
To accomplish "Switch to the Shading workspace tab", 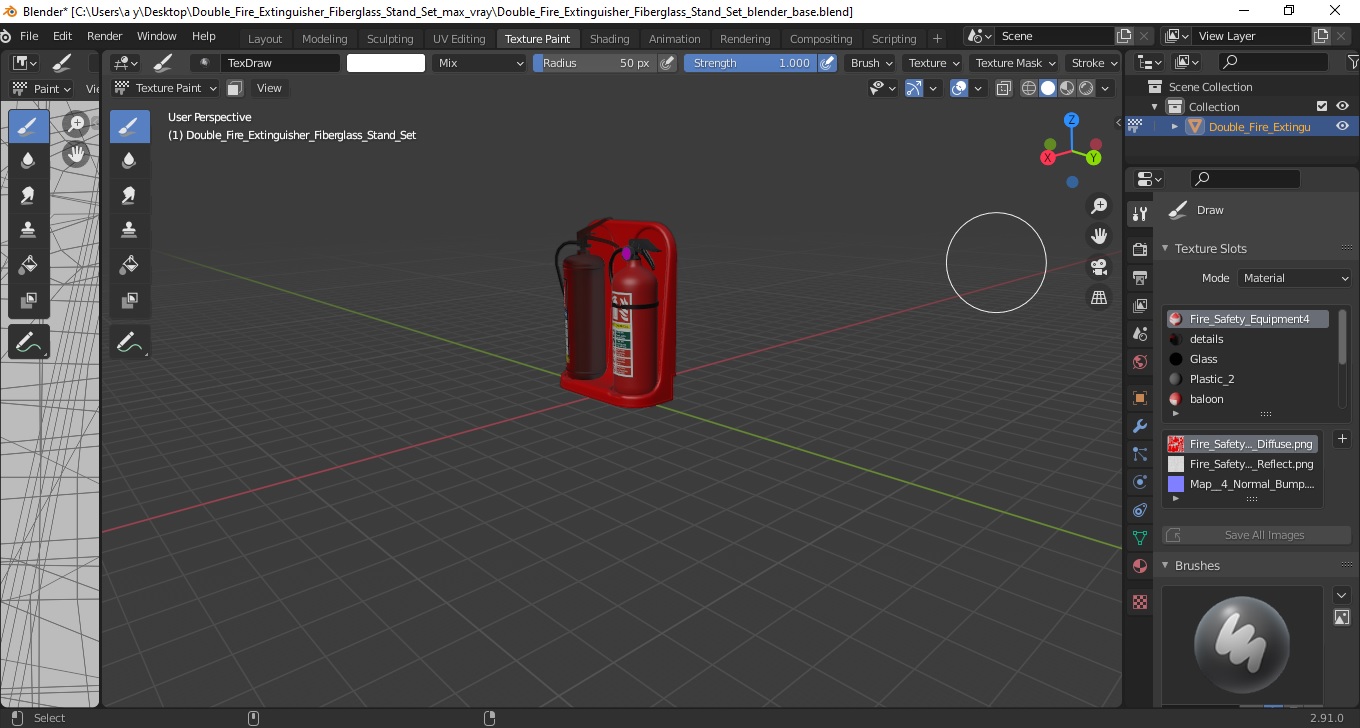I will click(x=609, y=39).
